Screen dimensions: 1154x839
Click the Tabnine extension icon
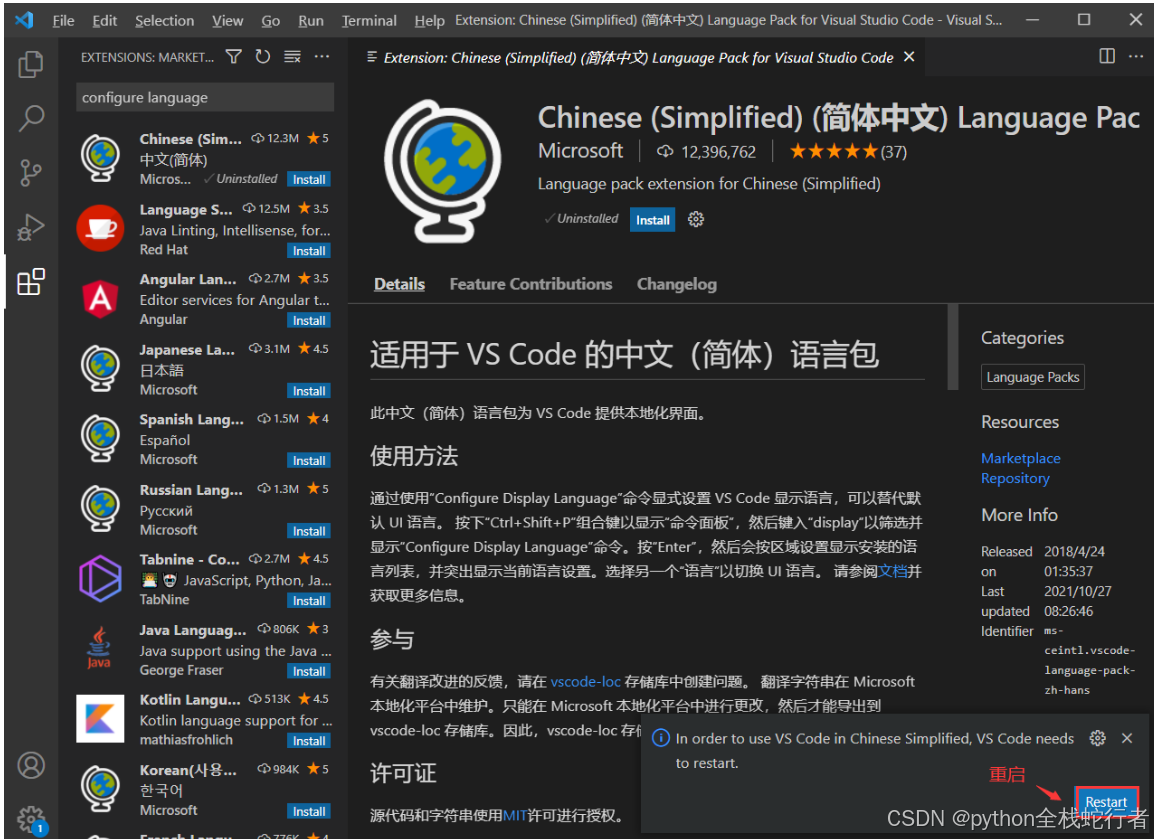click(100, 578)
